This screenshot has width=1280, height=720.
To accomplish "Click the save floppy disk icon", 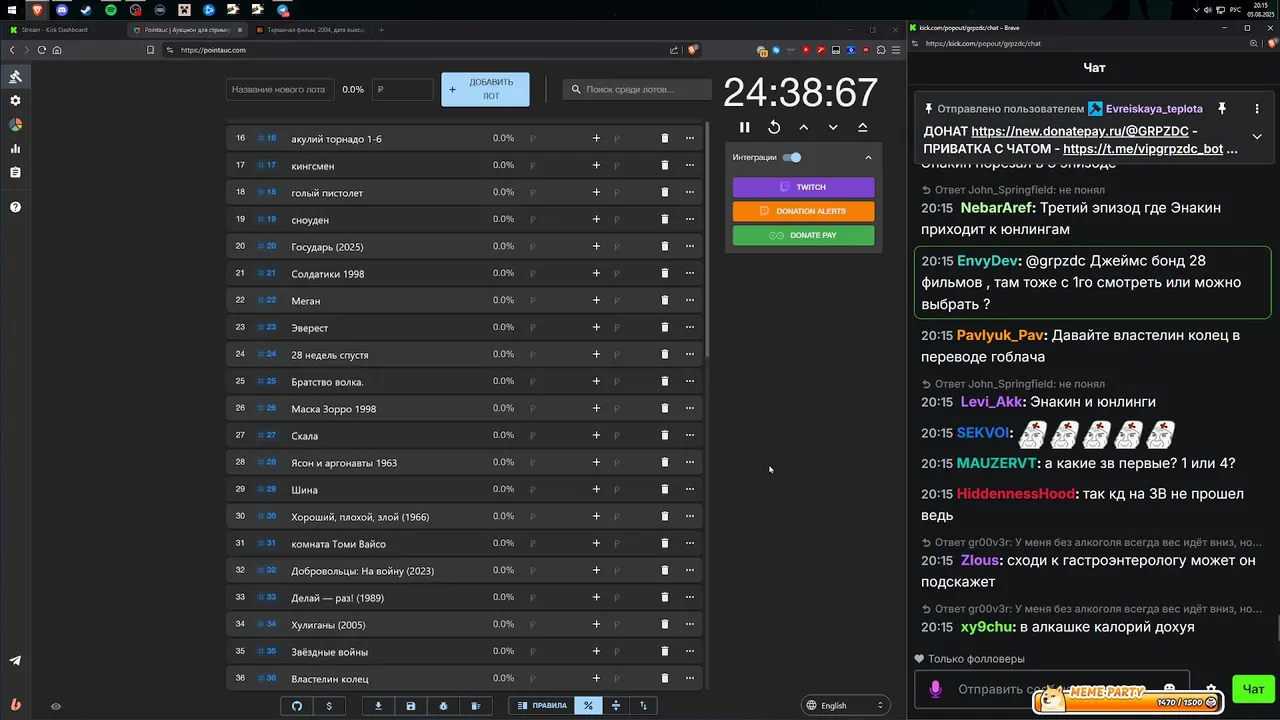I will [x=411, y=706].
